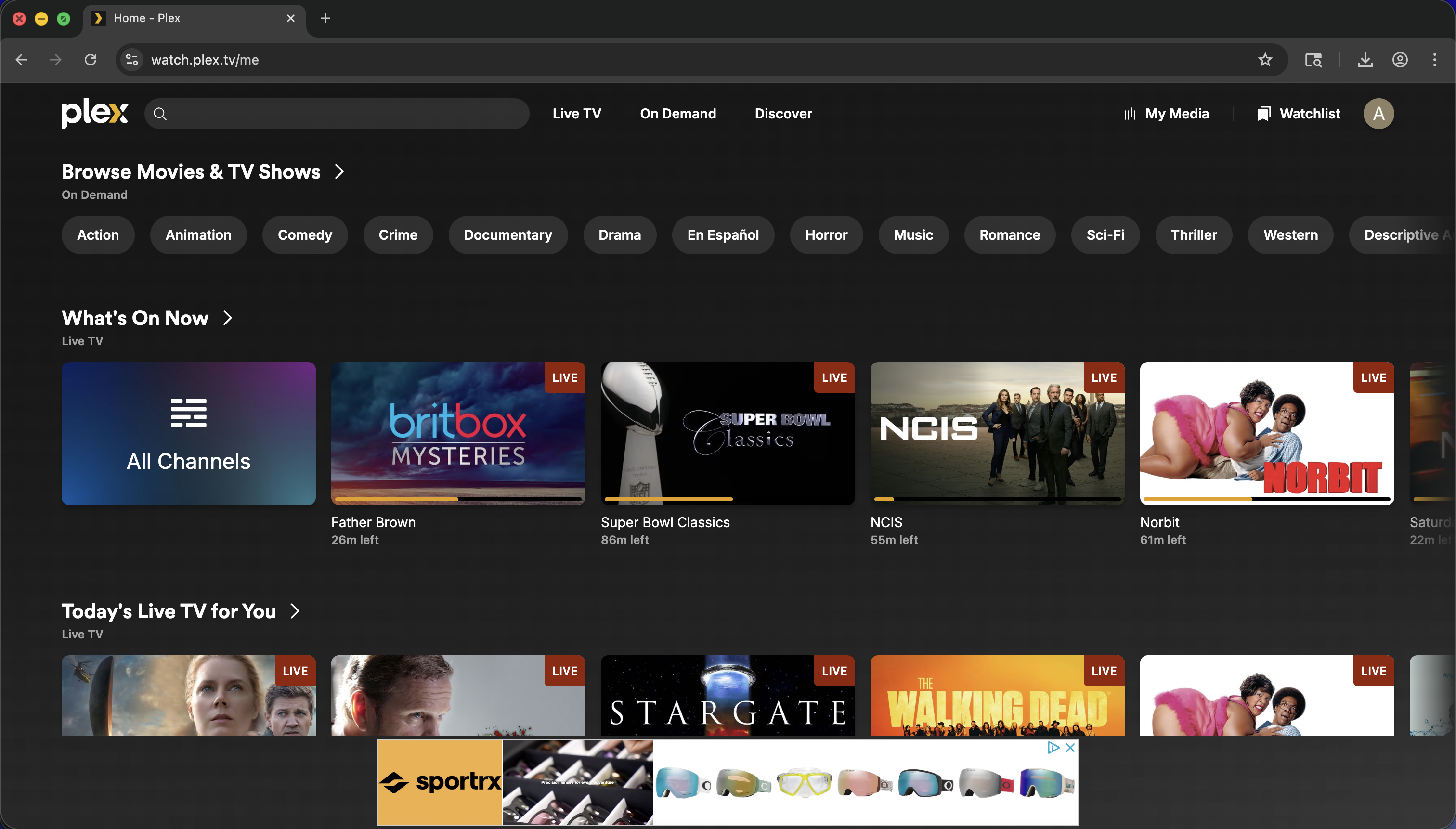Click the NCIS progress bar
The image size is (1456, 829).
(x=997, y=498)
